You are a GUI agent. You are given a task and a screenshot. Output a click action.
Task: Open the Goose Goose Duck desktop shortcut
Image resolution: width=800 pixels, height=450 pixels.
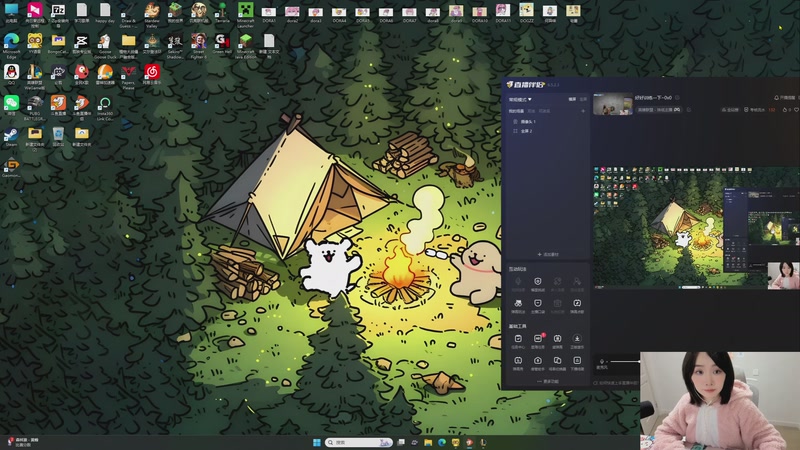coord(105,44)
